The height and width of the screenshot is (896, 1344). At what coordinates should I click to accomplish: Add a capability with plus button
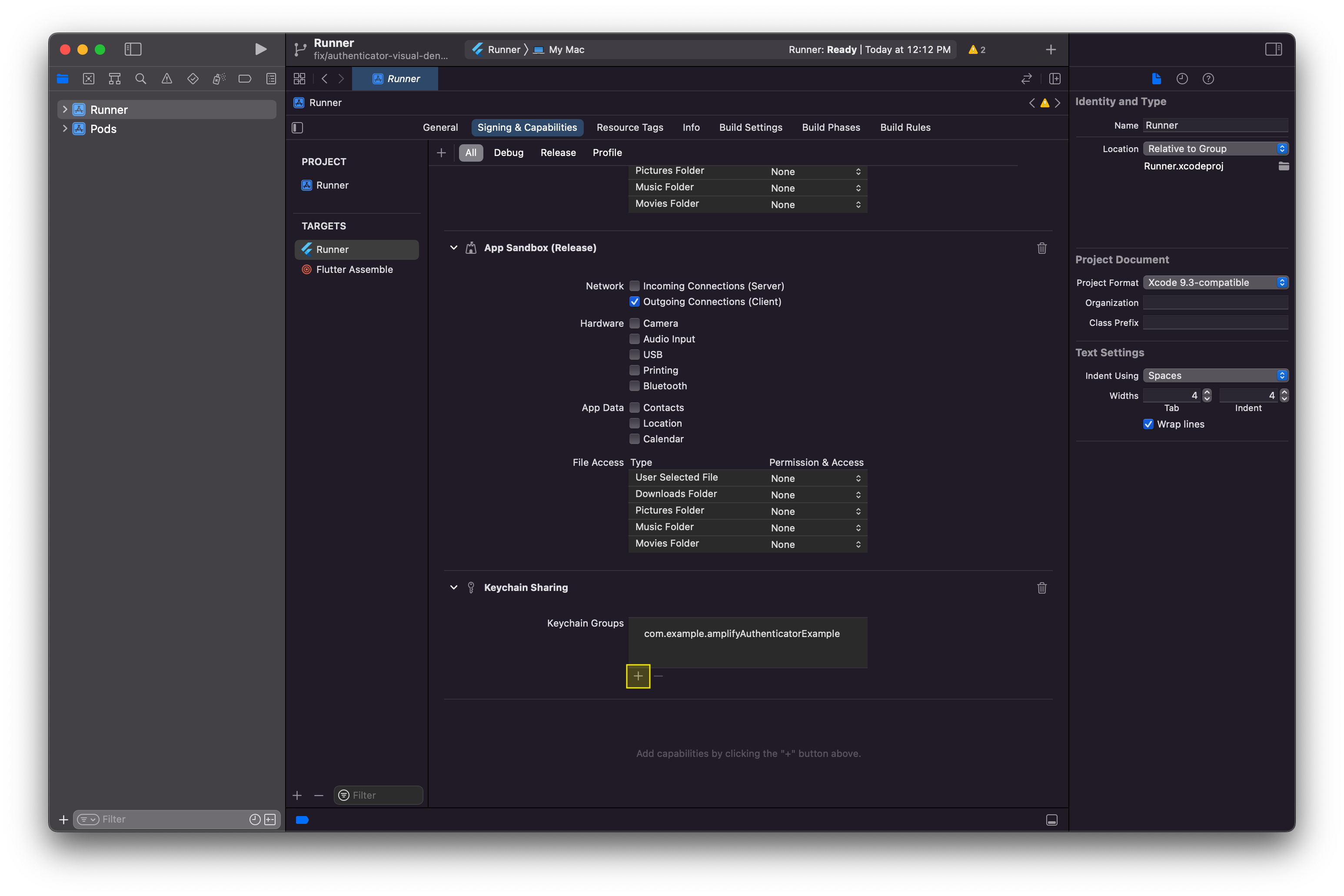441,153
